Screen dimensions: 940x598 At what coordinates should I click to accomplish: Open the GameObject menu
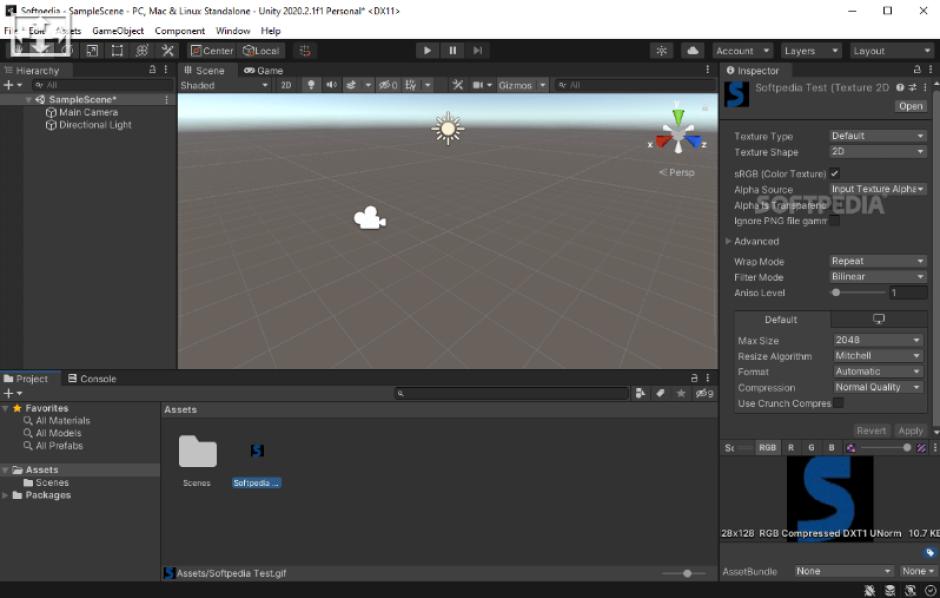coord(118,31)
